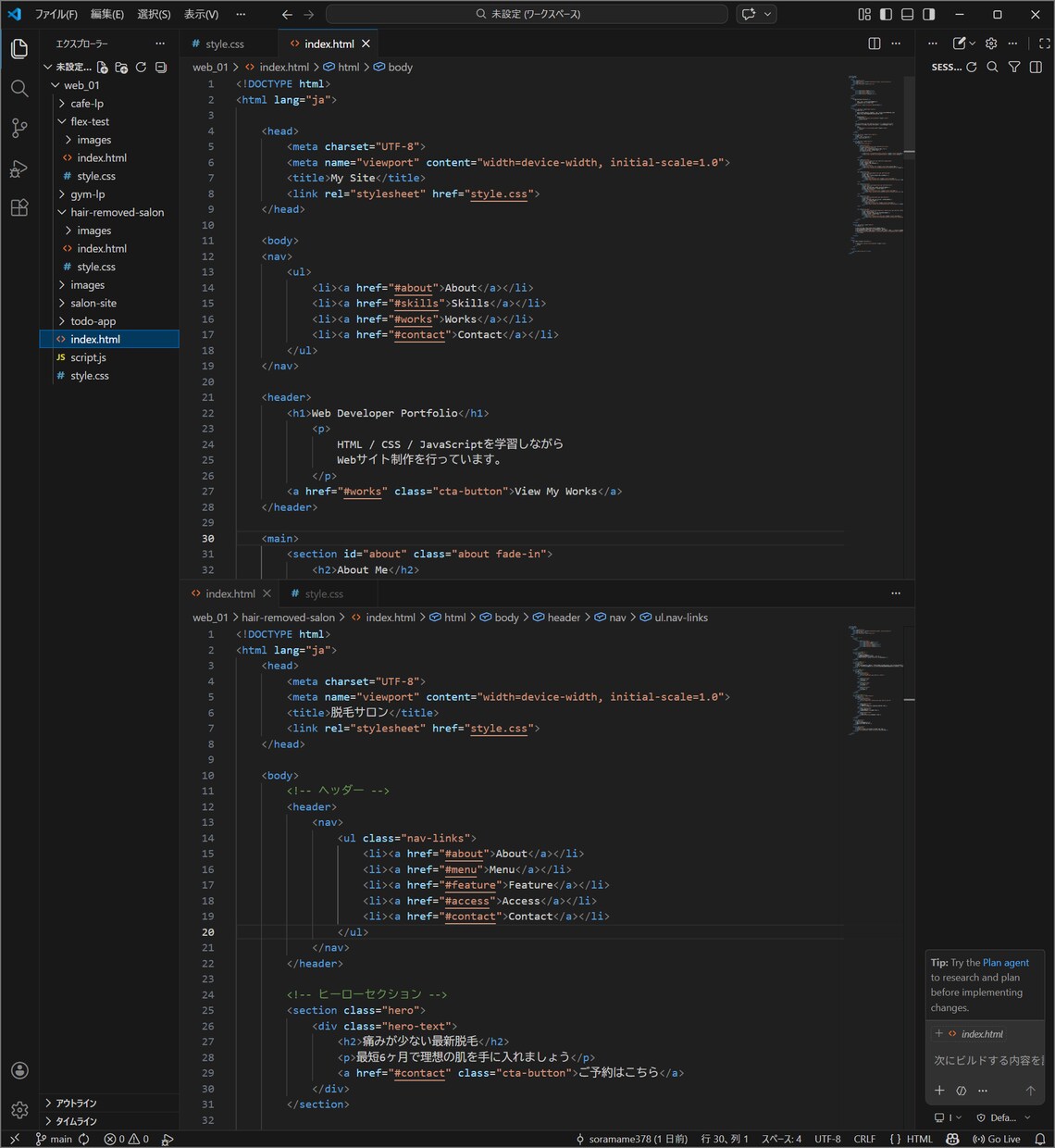Open the 表示(V) menu
The image size is (1055, 1148).
[201, 14]
